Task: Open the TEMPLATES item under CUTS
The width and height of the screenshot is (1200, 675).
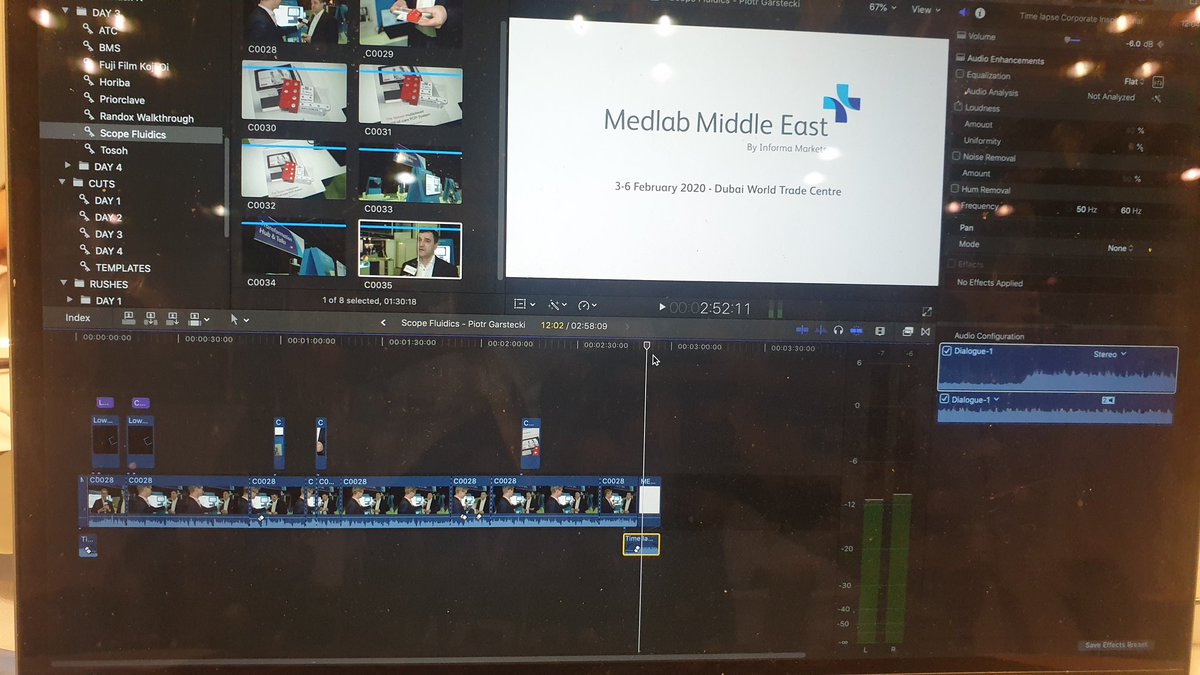Action: (x=122, y=268)
